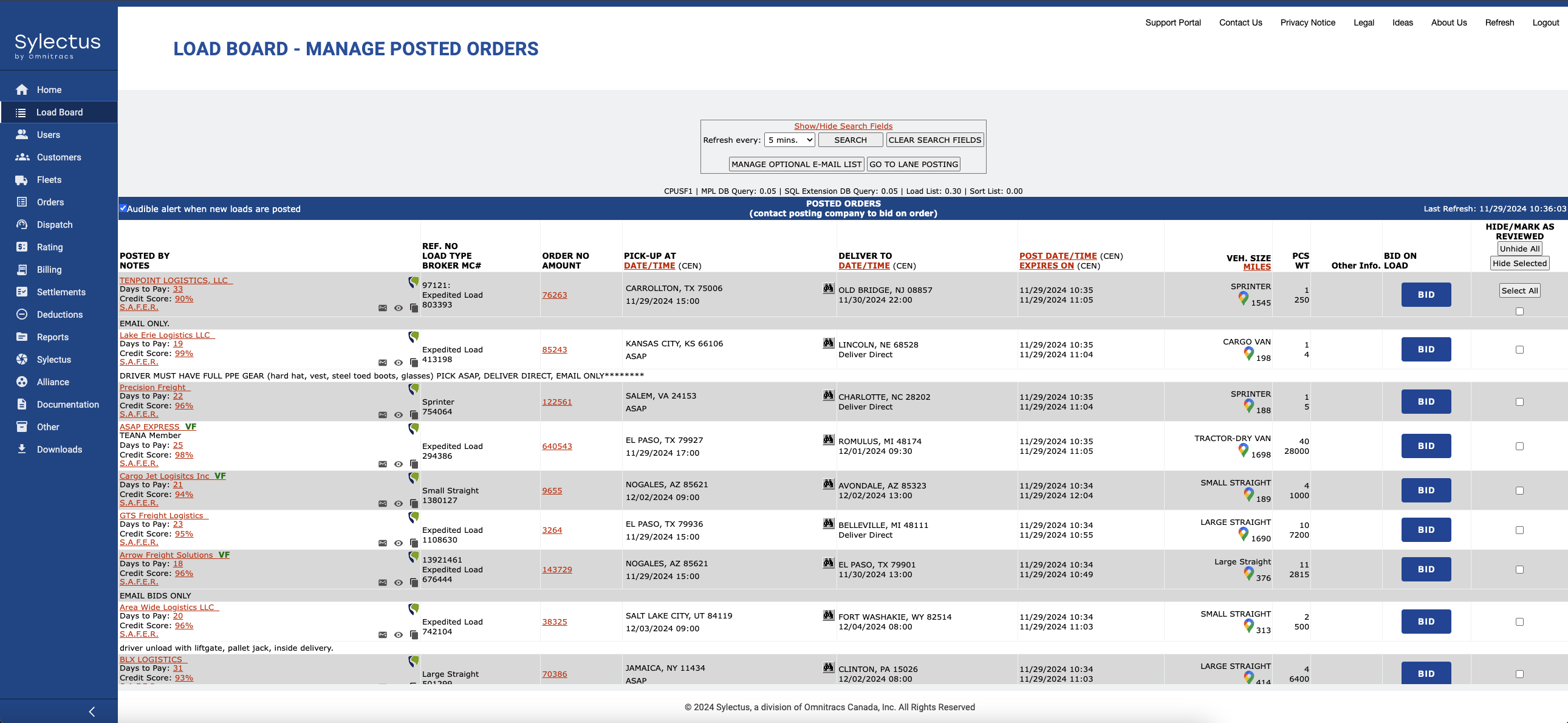Click BID button for order 640543

tap(1426, 446)
